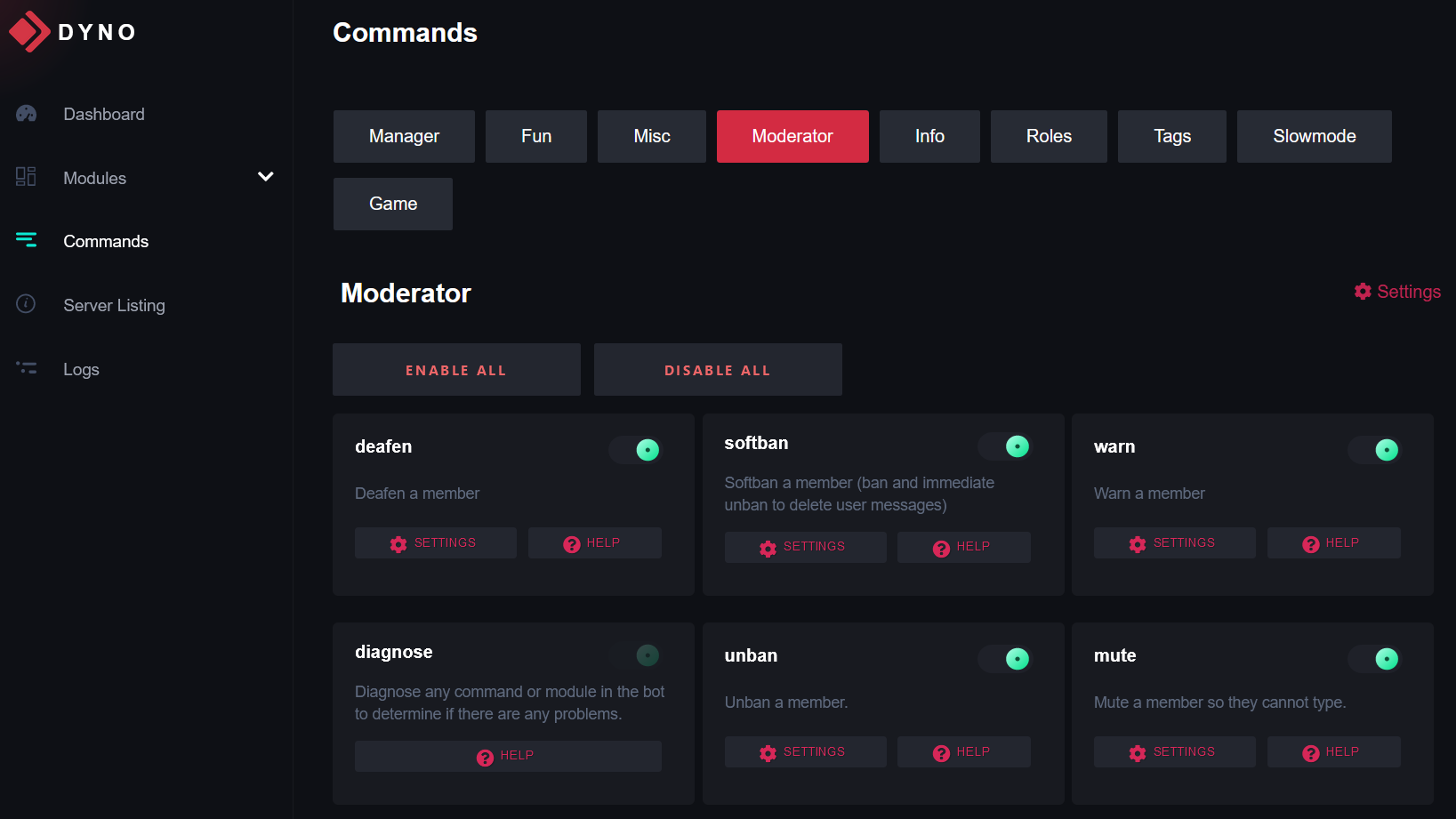This screenshot has height=819, width=1456.
Task: Turn off the warn command toggle
Action: click(x=1373, y=450)
